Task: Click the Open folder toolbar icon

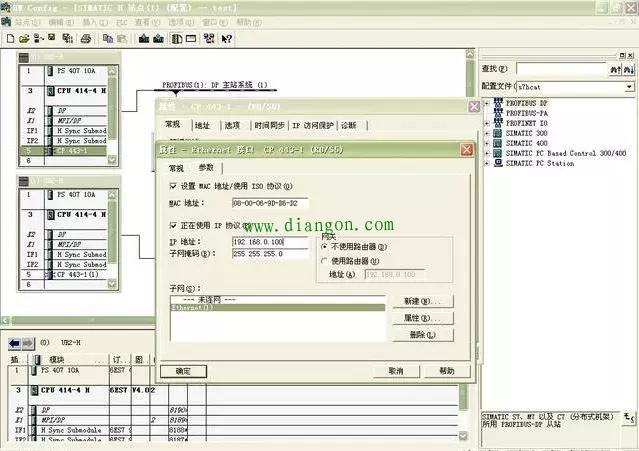Action: pos(24,39)
